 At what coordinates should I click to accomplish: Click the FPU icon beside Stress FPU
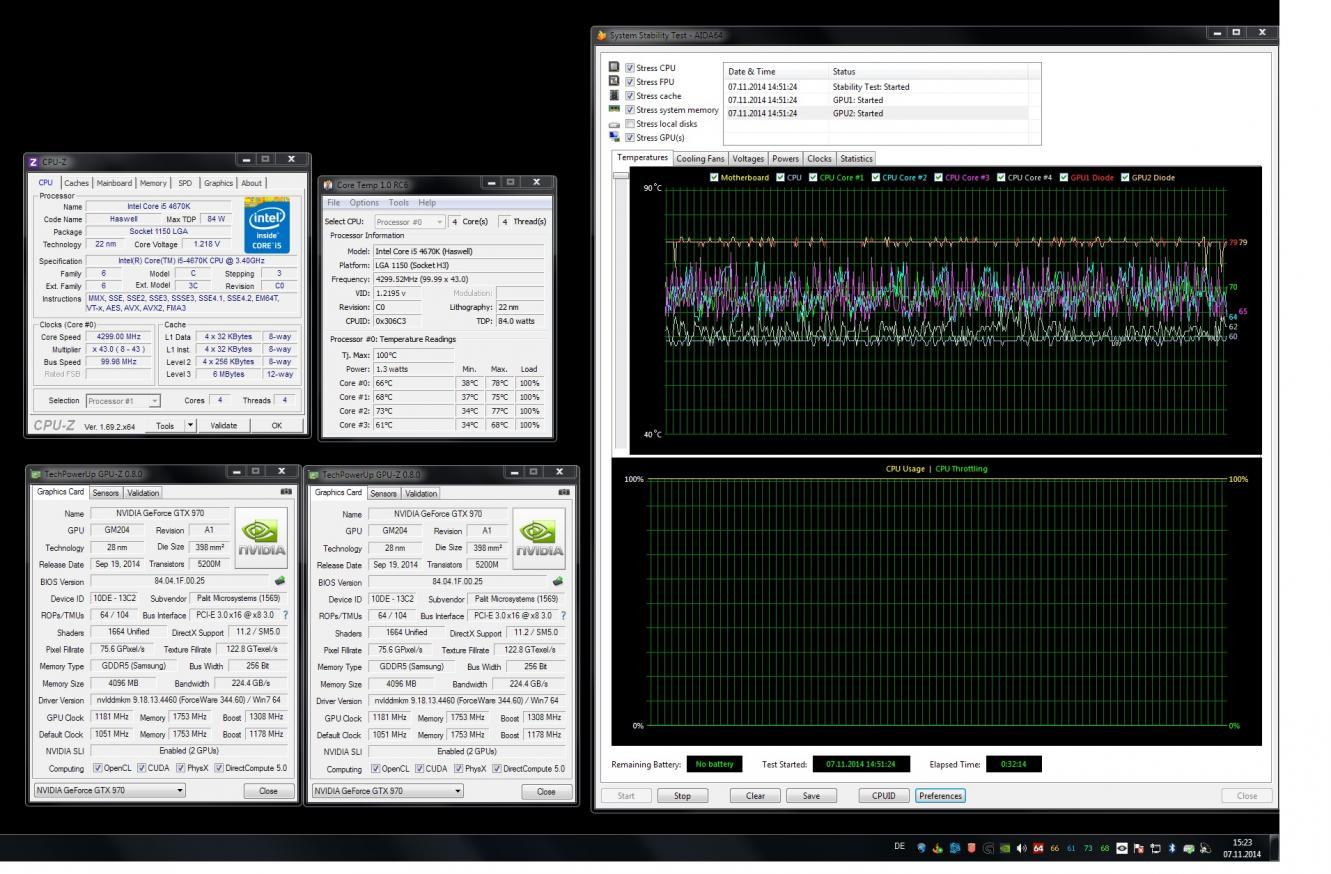(615, 81)
